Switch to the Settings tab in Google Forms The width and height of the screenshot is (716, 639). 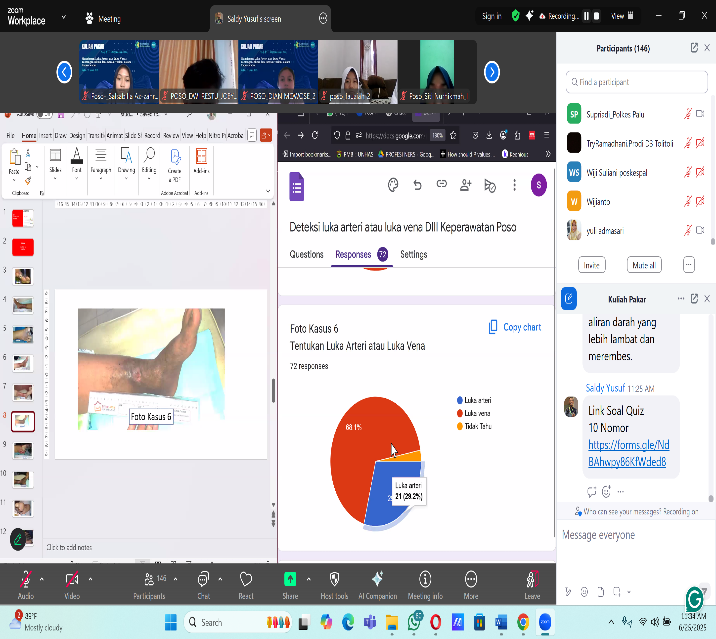(414, 254)
